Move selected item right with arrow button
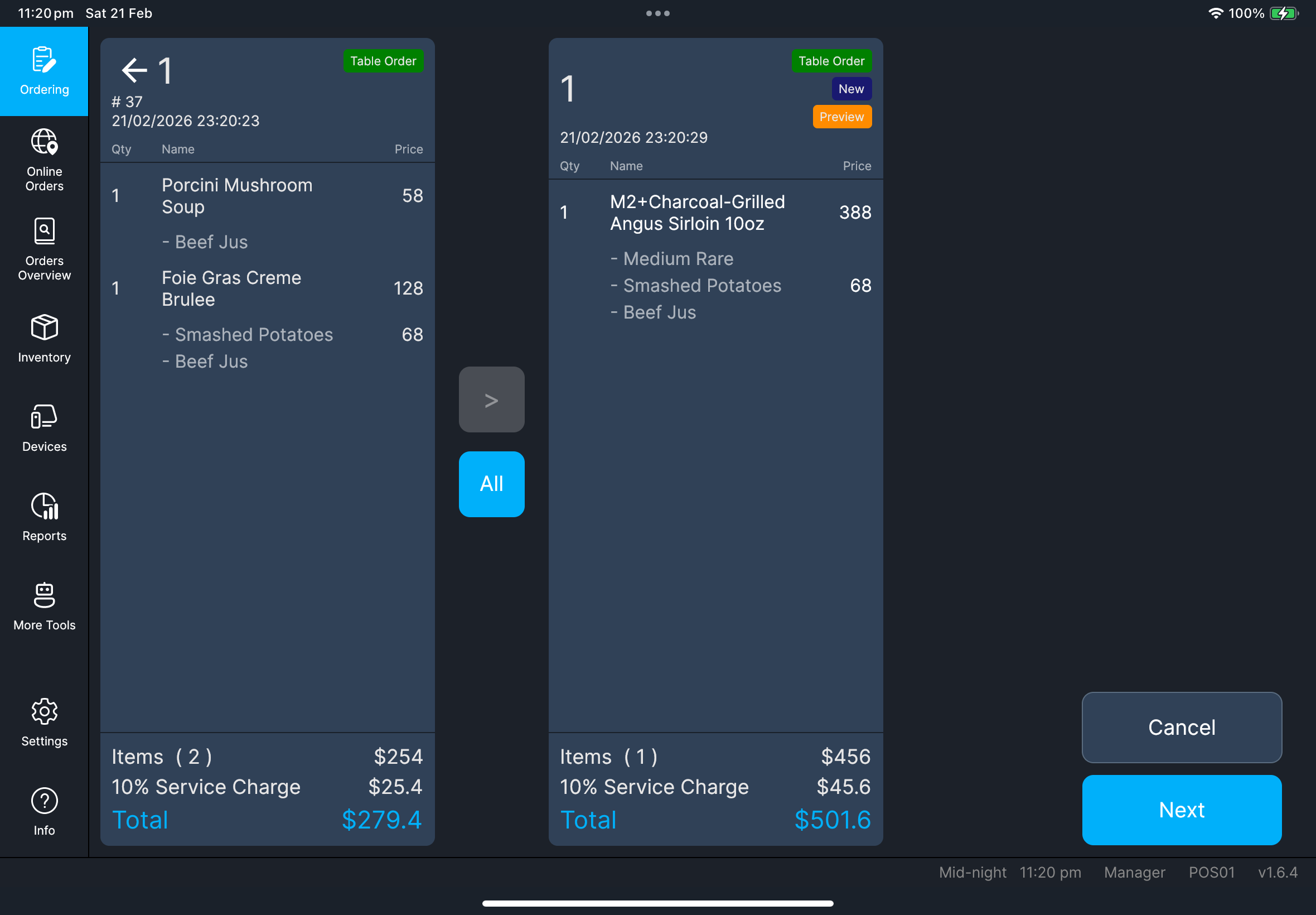The image size is (1316, 915). (x=491, y=399)
